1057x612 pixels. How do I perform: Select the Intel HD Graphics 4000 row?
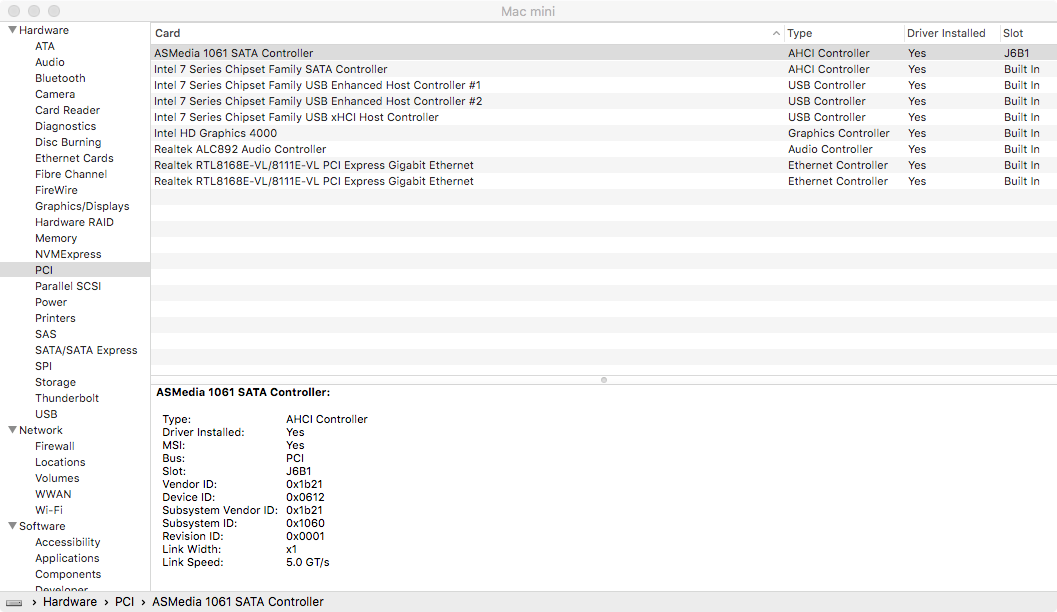tap(604, 133)
